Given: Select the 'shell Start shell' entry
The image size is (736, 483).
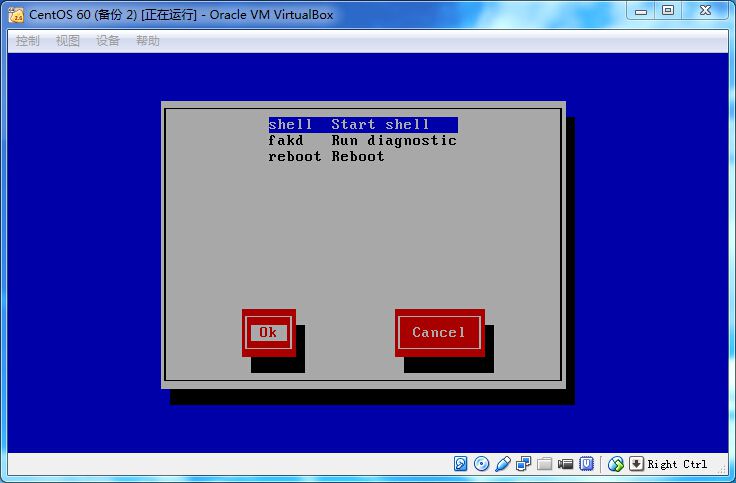Looking at the screenshot, I should [x=362, y=125].
